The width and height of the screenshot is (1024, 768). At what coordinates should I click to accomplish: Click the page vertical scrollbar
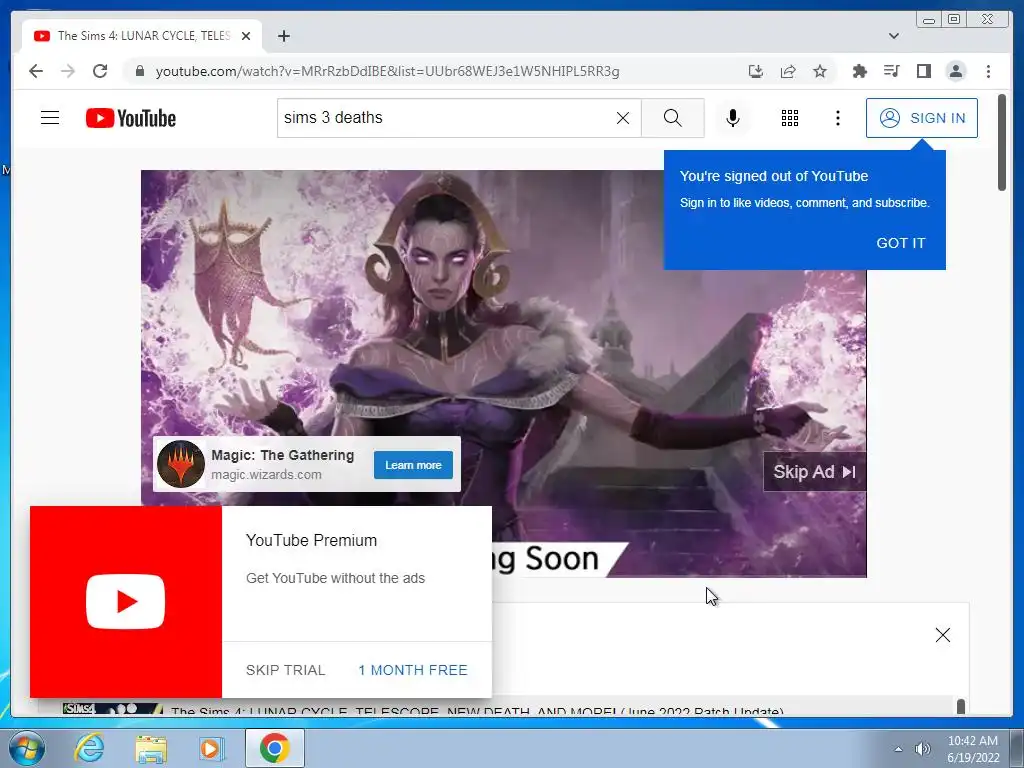tap(1002, 142)
